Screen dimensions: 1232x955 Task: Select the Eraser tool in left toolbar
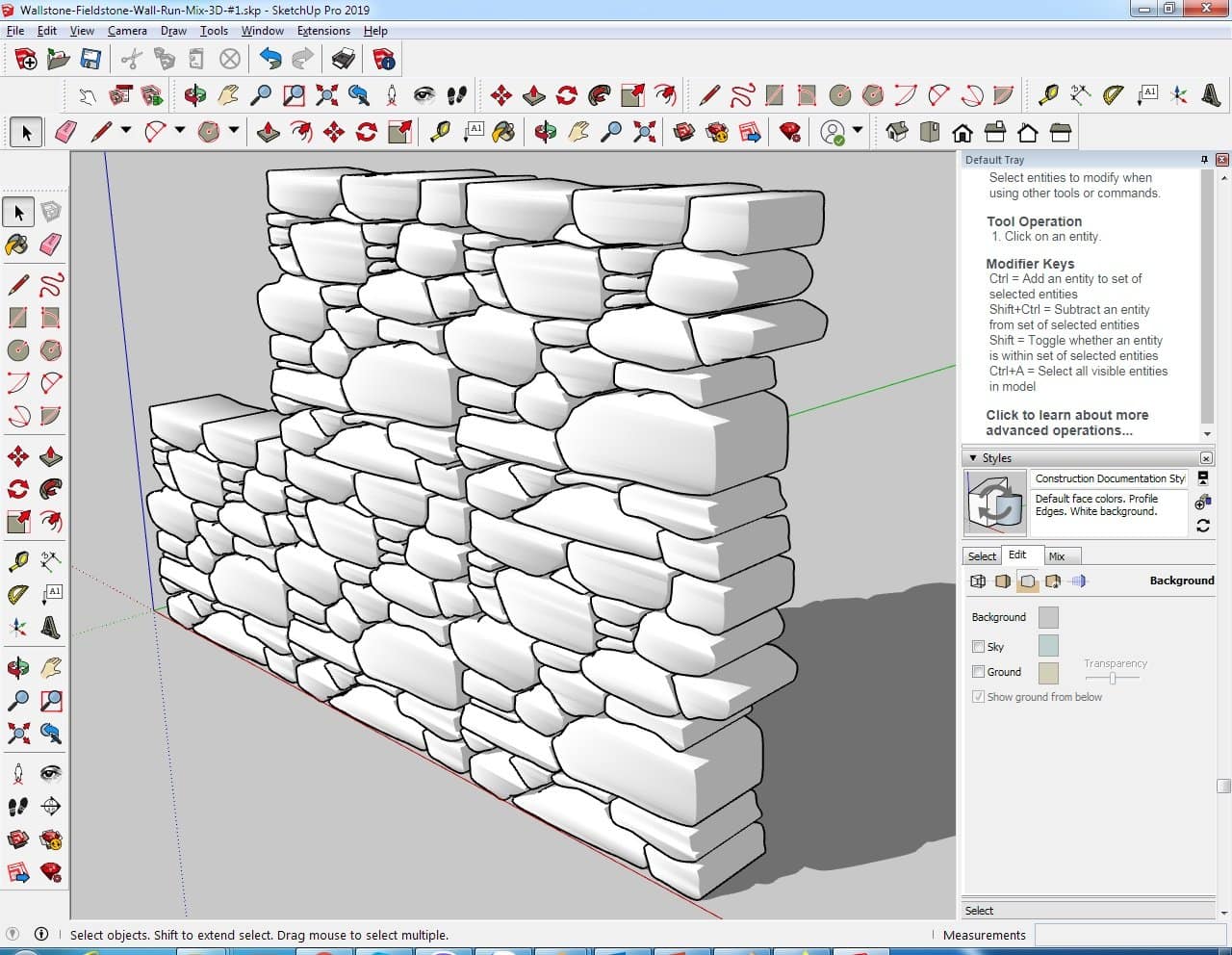(51, 245)
